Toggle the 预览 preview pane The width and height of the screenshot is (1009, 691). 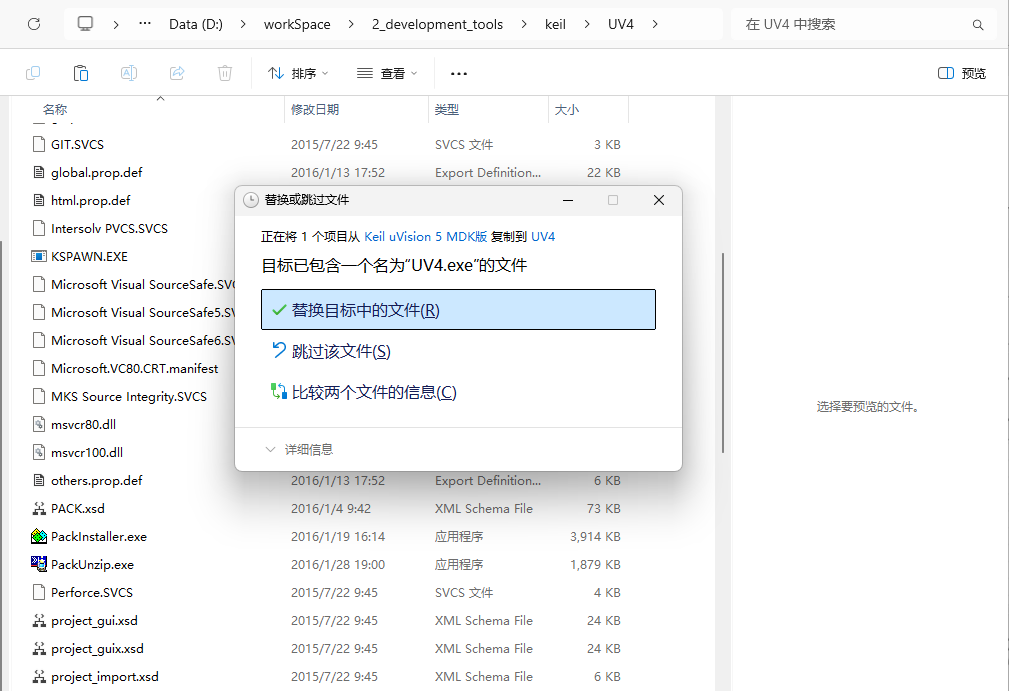point(961,73)
